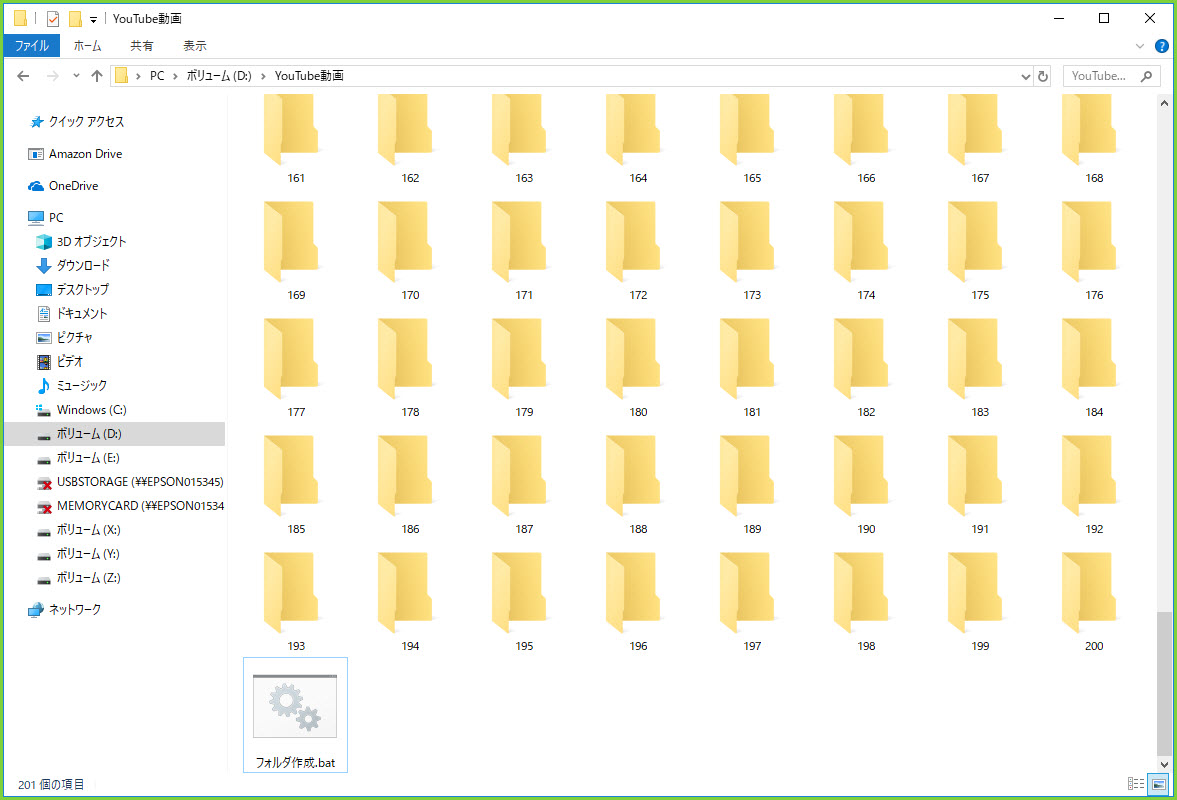
Task: Open the Help question mark icon
Action: 1161,46
